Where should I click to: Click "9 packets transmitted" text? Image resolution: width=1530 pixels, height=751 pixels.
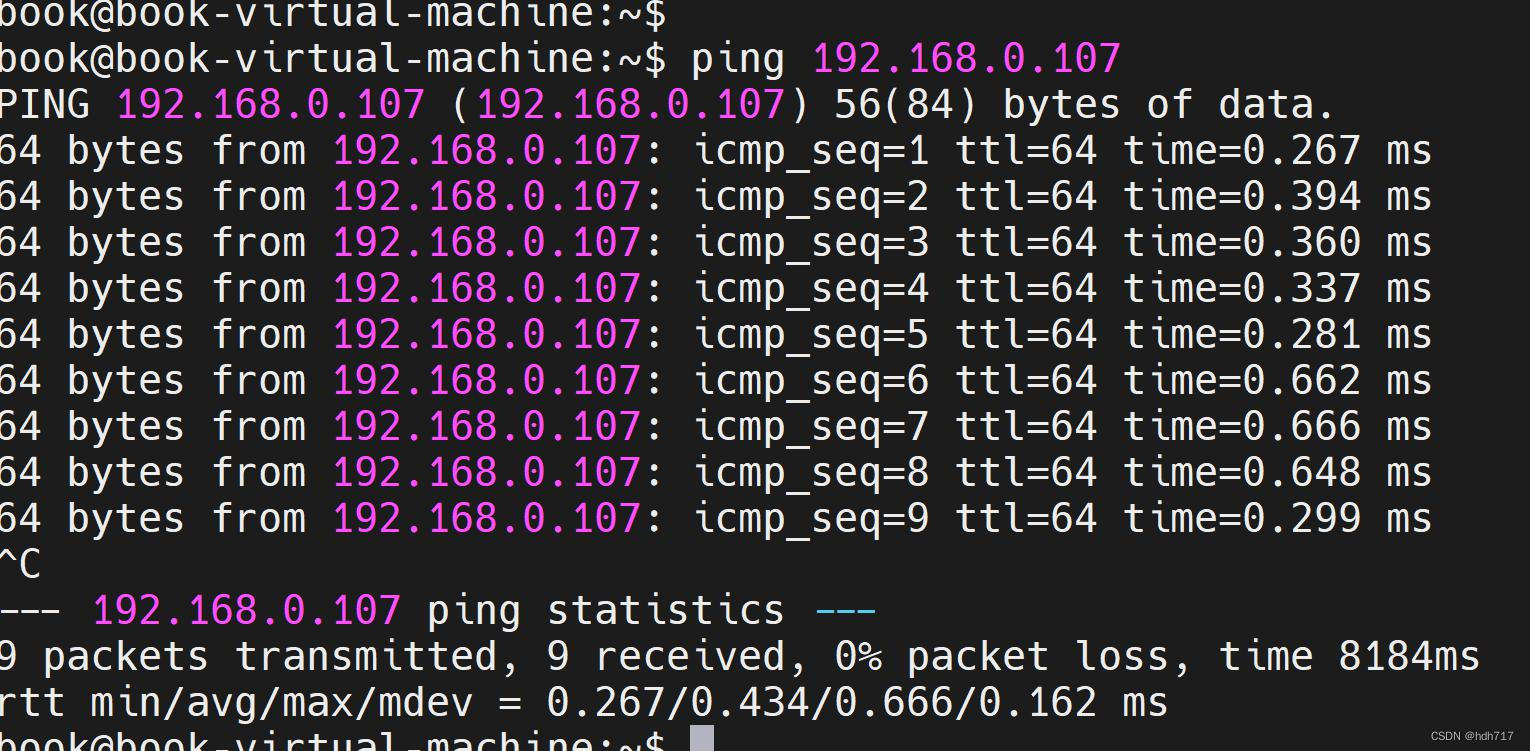248,657
